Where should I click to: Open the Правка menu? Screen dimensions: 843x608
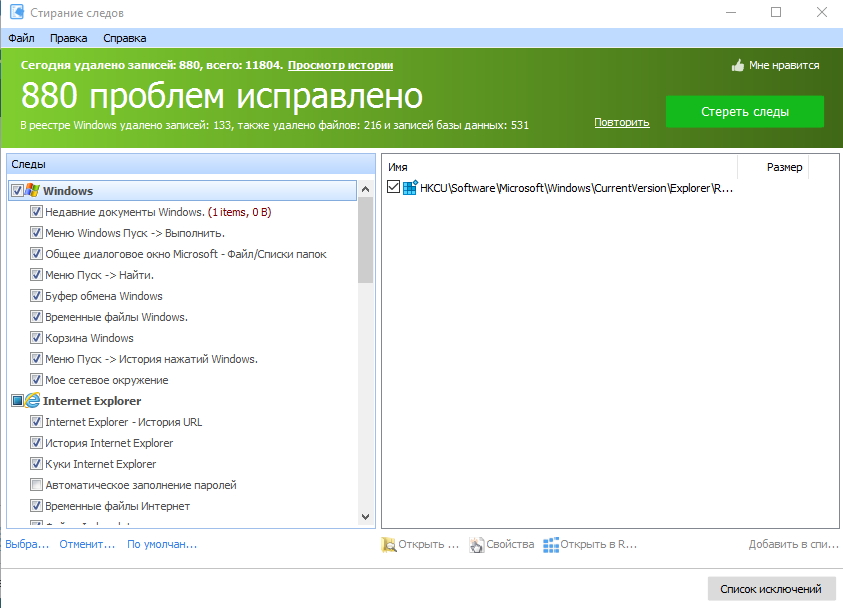coord(68,38)
